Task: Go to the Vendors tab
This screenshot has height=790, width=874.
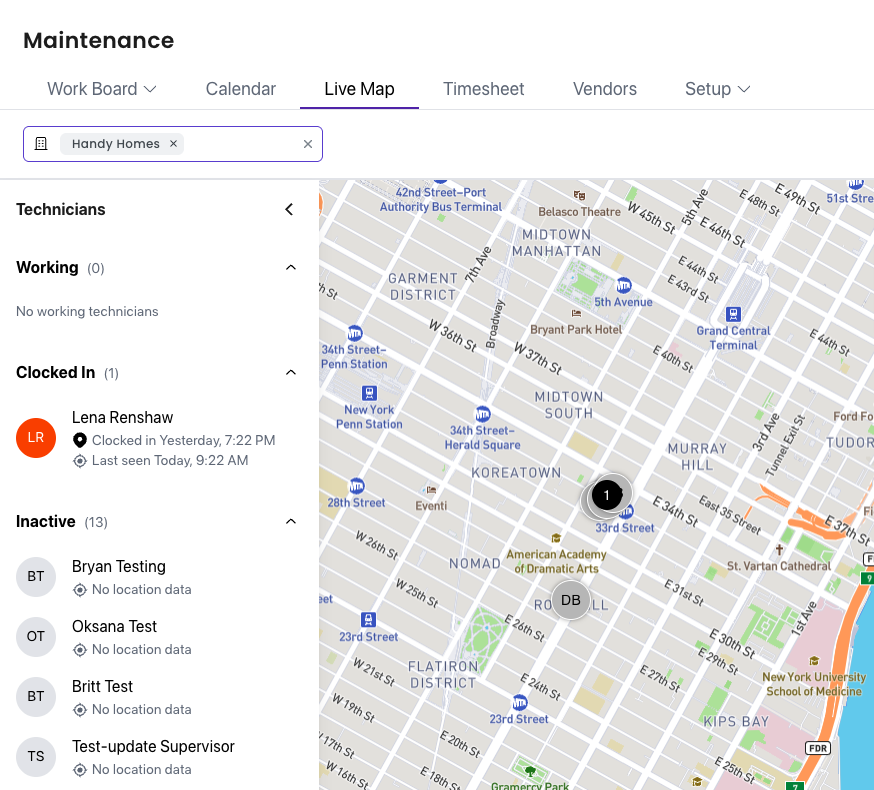Action: pyautogui.click(x=605, y=89)
